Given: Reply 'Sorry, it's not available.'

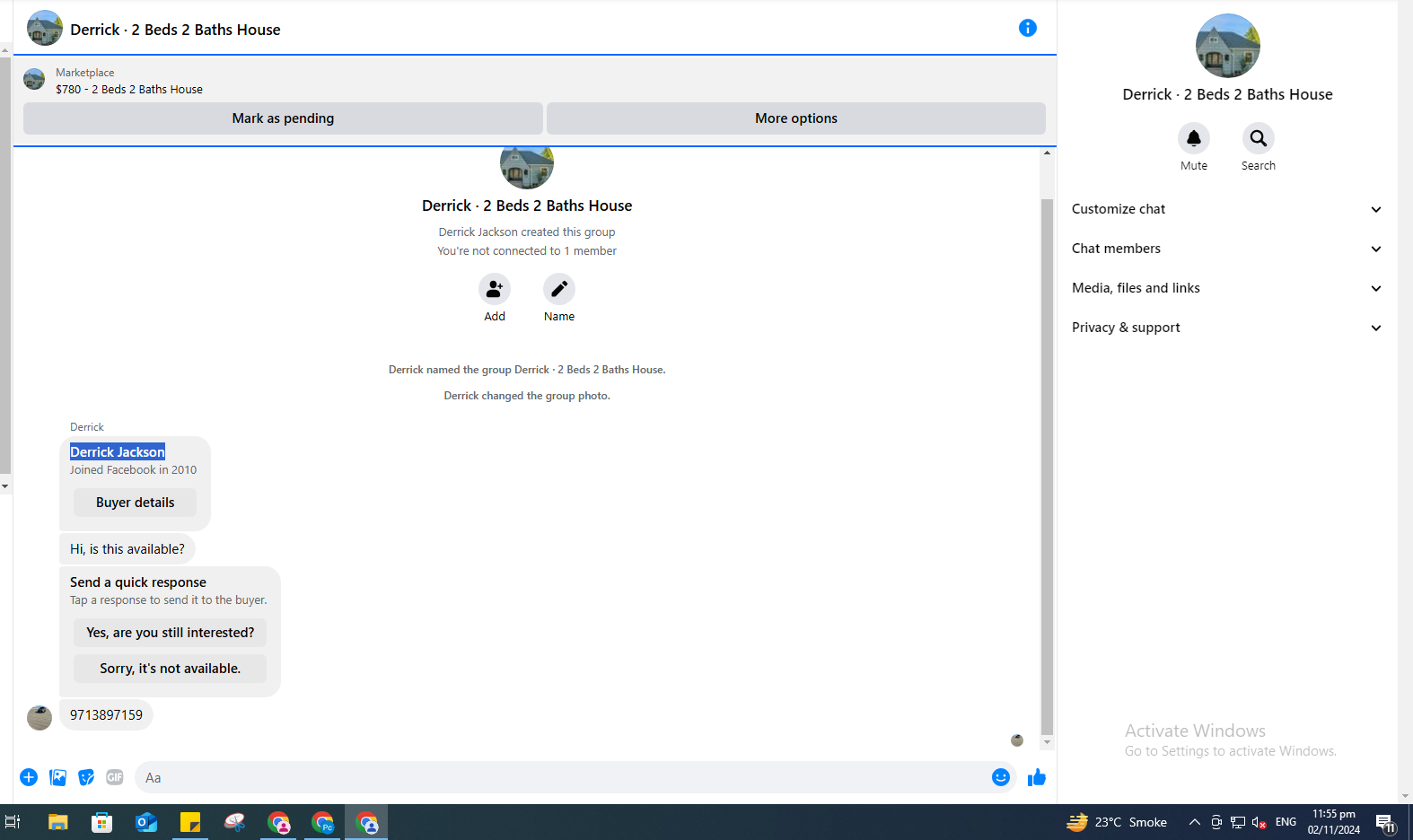Looking at the screenshot, I should pyautogui.click(x=171, y=669).
